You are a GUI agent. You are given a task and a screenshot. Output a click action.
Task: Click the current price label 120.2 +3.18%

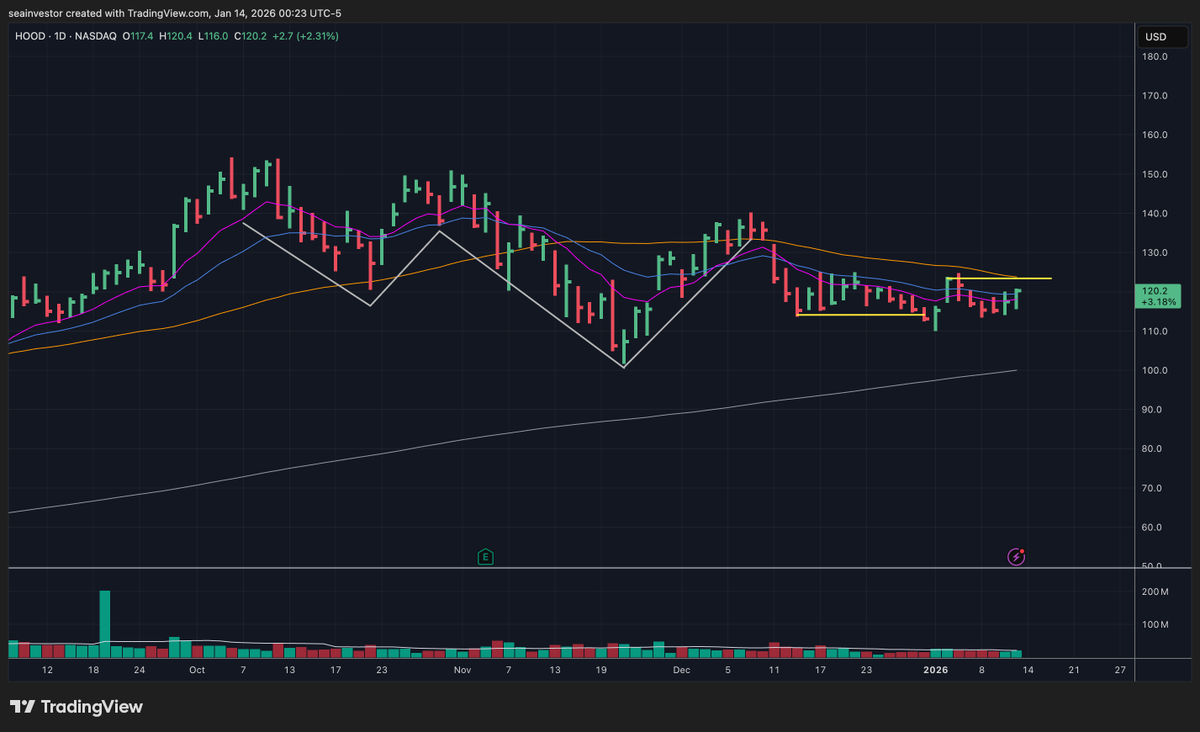[1159, 295]
